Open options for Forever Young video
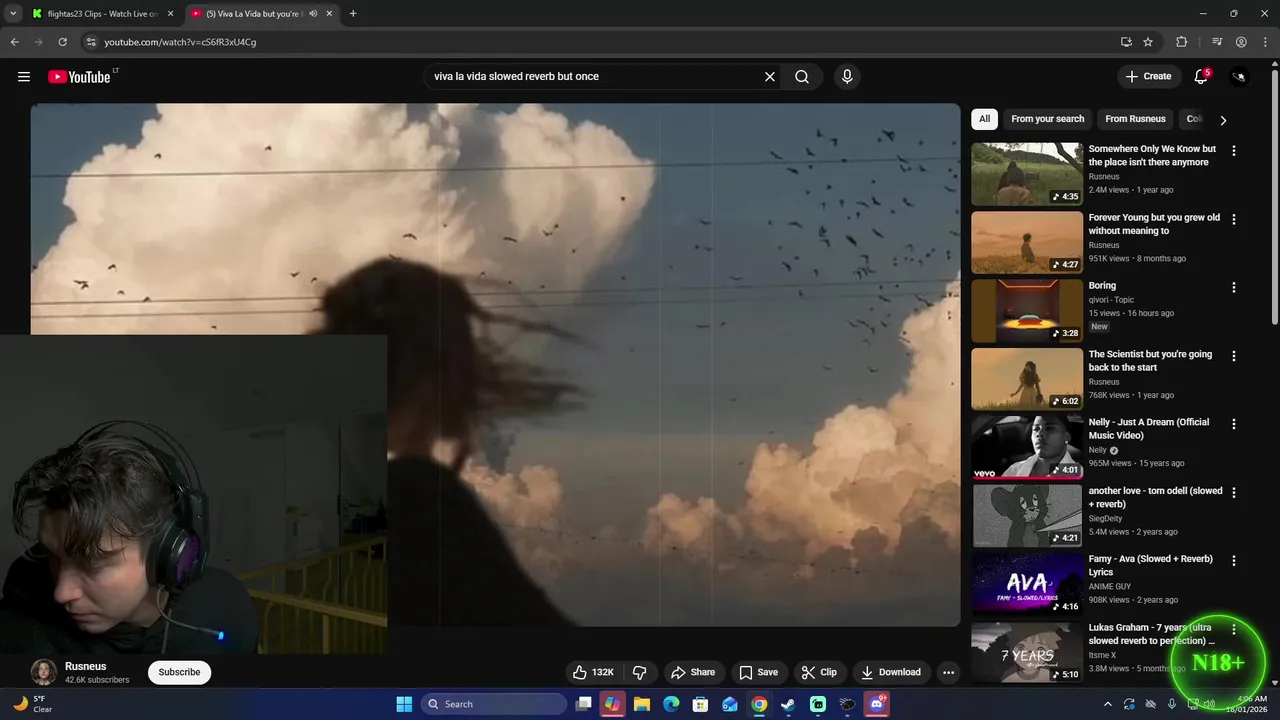Viewport: 1280px width, 720px height. coord(1233,219)
